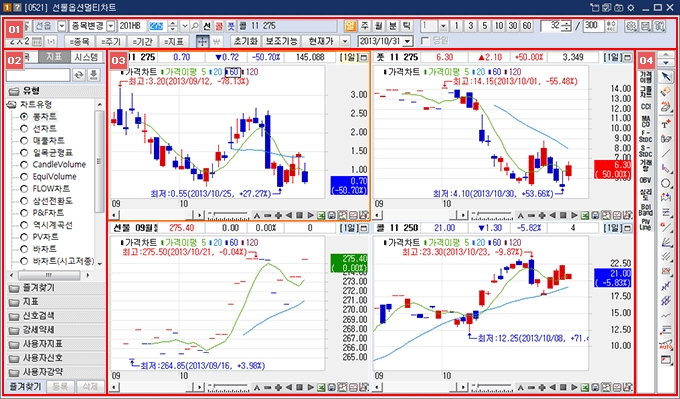Click the 초기화 button
This screenshot has width=680, height=399.
pyautogui.click(x=246, y=41)
